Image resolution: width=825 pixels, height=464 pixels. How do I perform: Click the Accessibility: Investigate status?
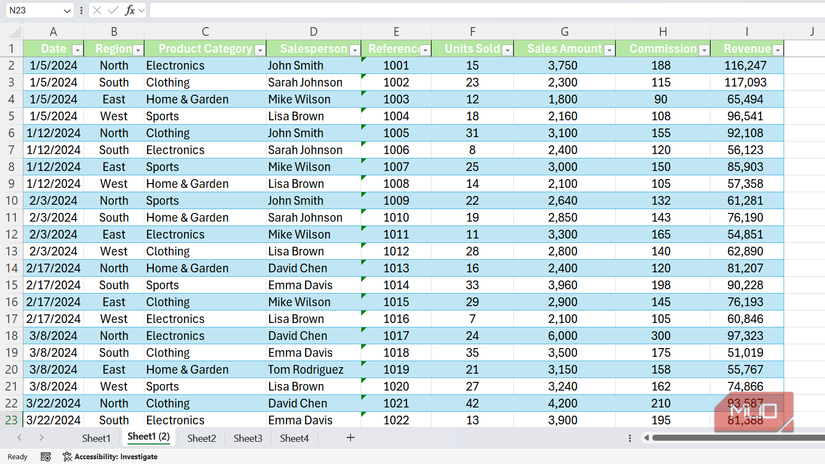point(110,457)
